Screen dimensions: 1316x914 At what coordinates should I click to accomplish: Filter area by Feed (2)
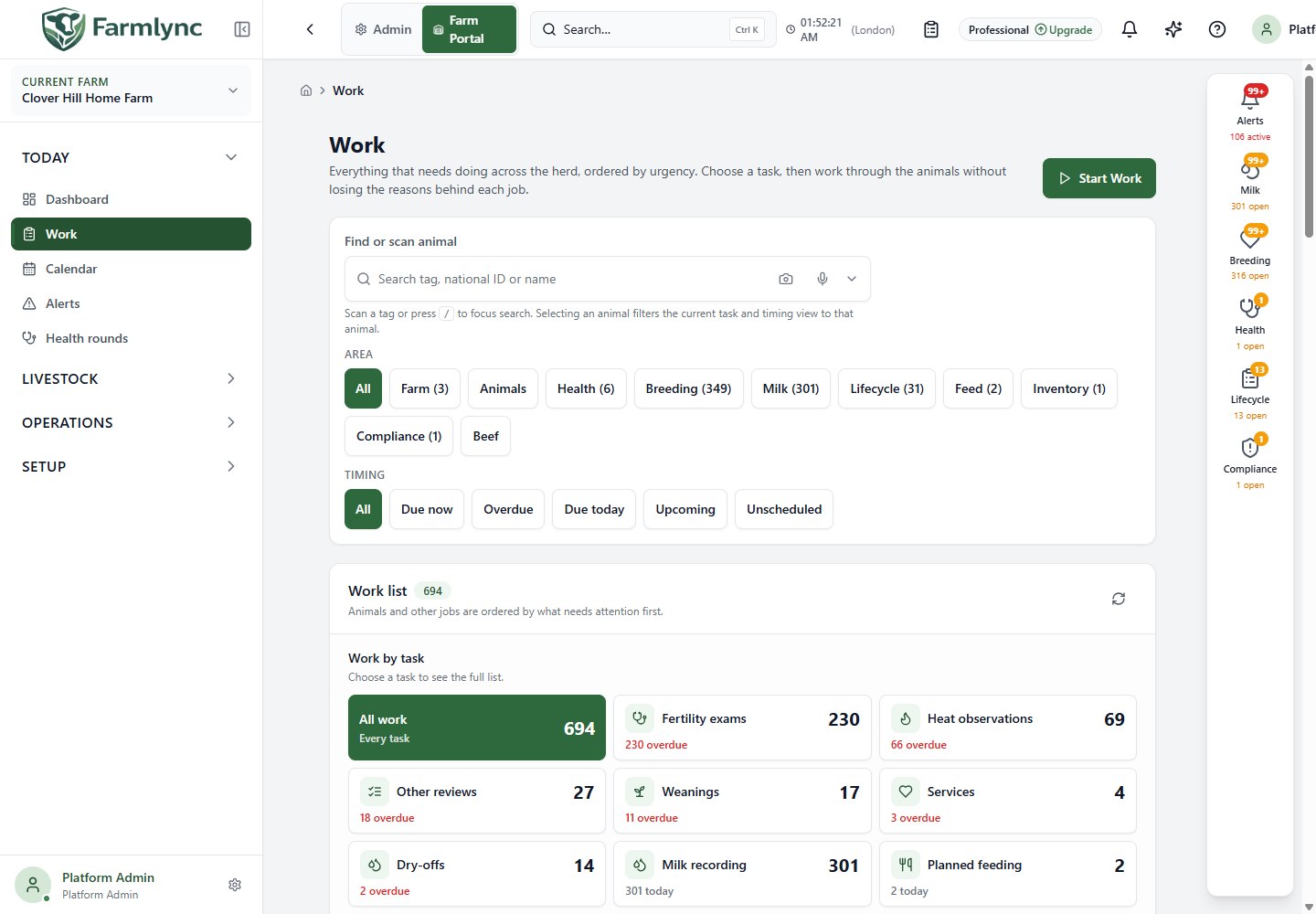point(978,388)
